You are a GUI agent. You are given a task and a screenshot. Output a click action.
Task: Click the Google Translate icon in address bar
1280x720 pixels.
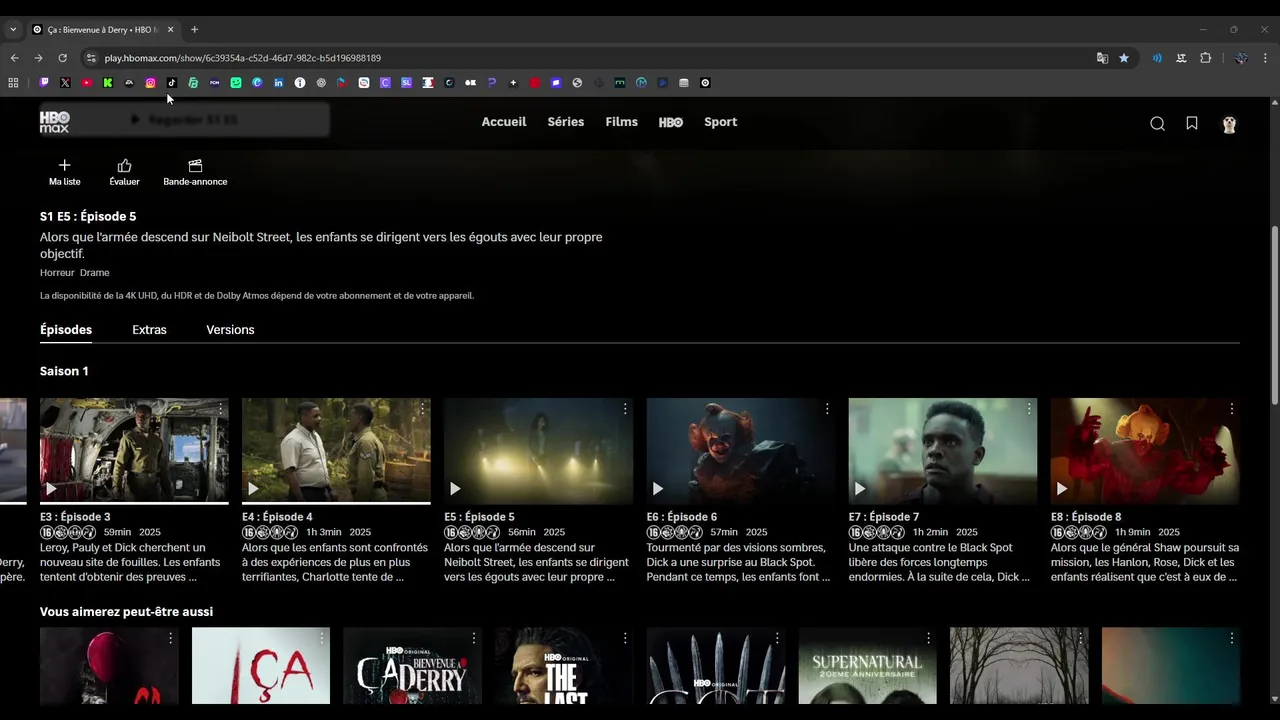point(1102,58)
